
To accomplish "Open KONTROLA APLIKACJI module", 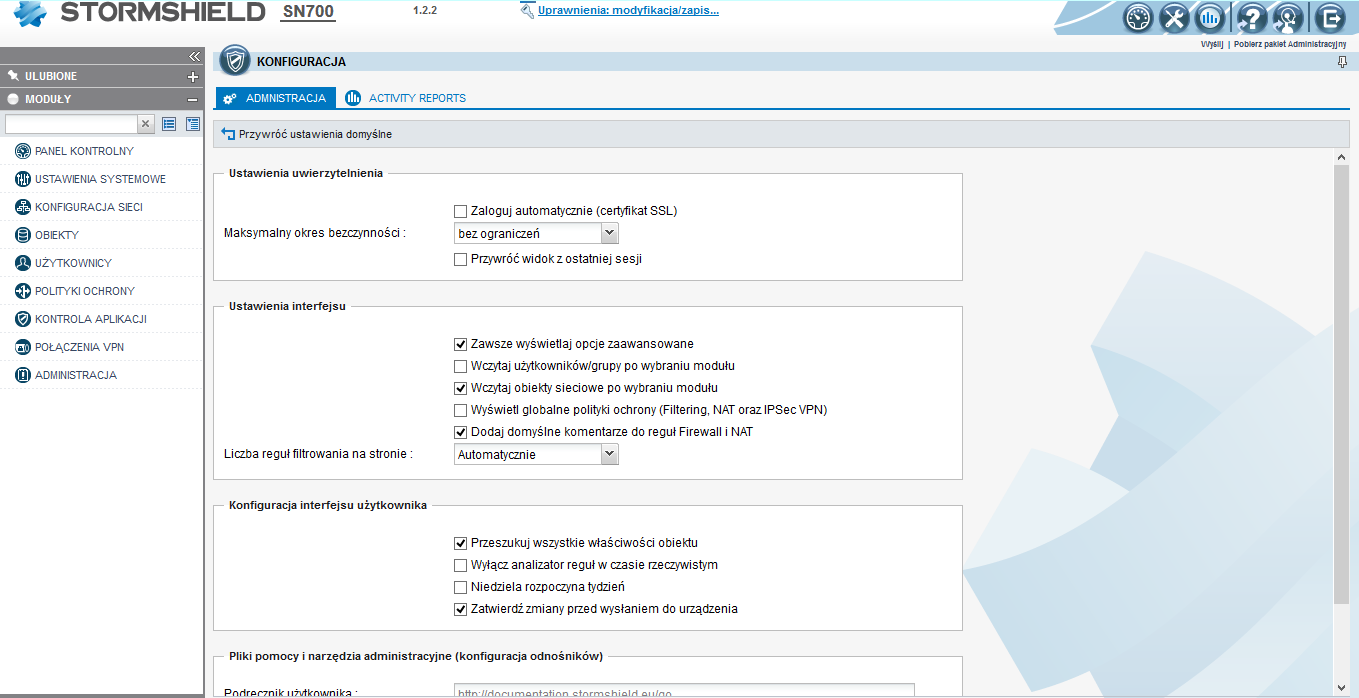I will 91,319.
